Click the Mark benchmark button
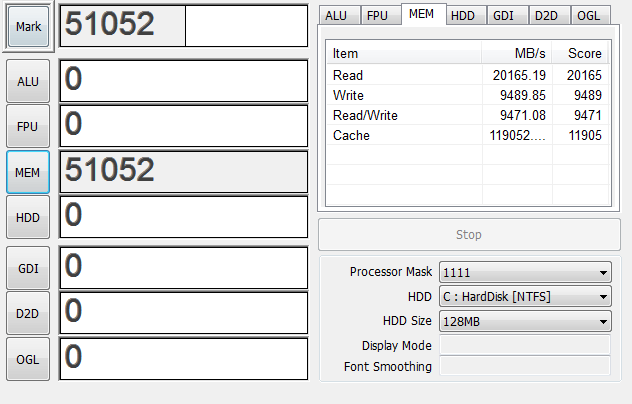632x404 pixels. tap(28, 27)
